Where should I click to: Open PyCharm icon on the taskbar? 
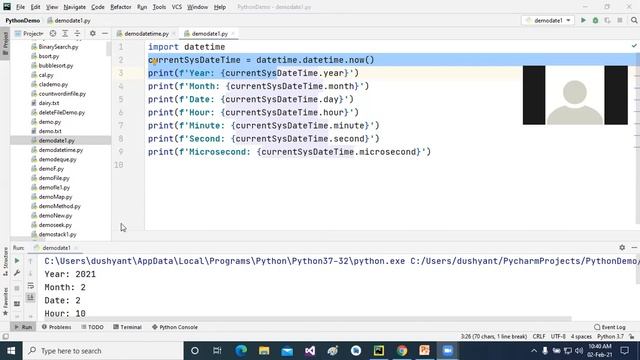tap(379, 351)
